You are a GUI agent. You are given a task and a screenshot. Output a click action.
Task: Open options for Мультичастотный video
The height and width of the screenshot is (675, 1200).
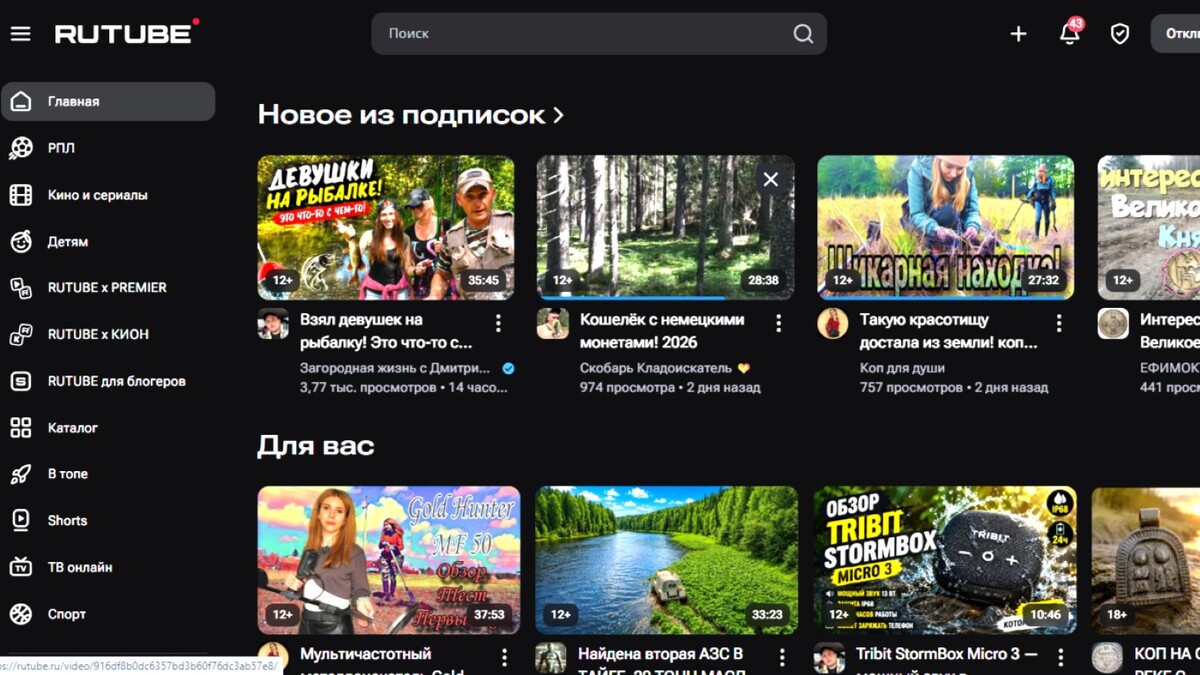(x=504, y=657)
